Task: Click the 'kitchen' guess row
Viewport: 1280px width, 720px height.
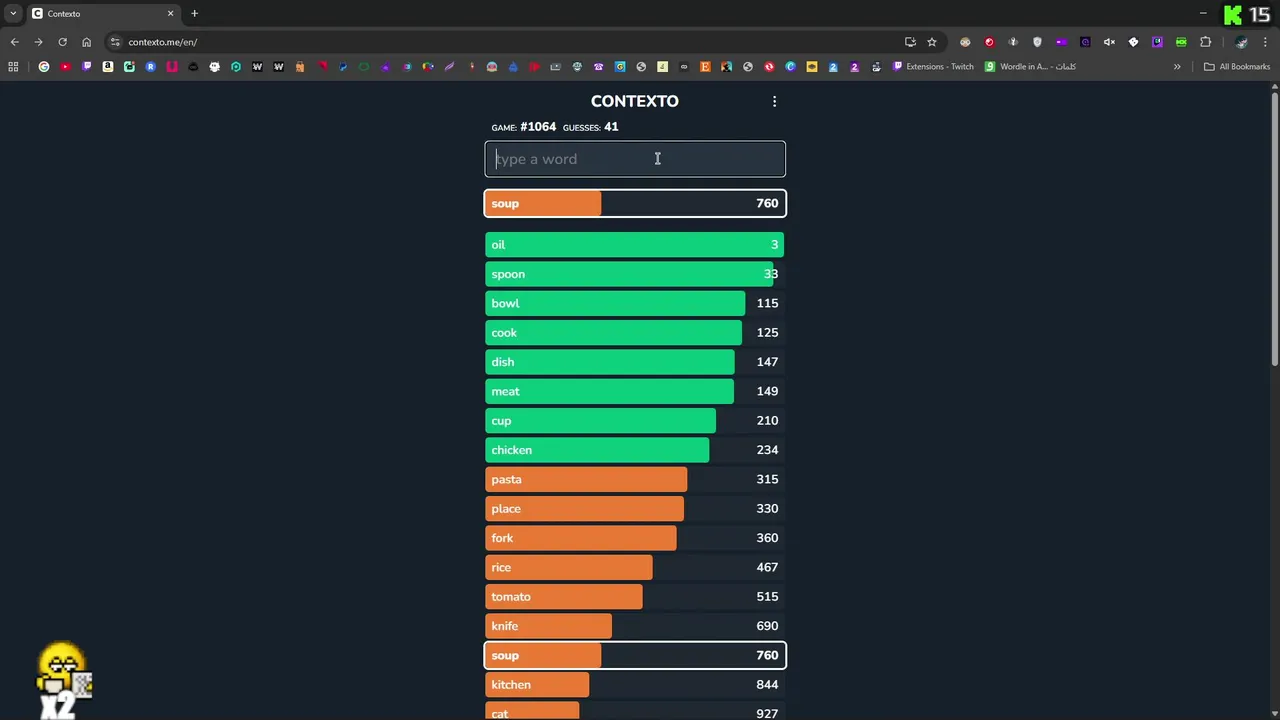Action: click(635, 685)
